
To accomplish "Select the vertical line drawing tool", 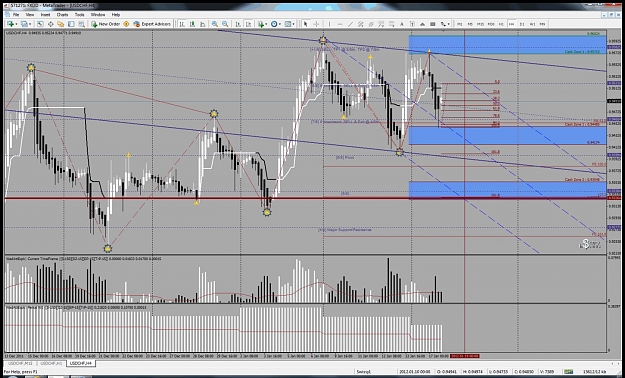I will point(329,24).
